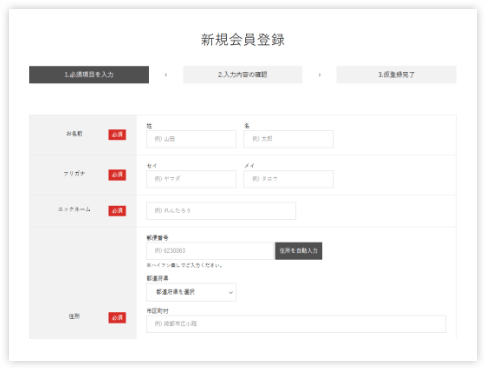Select step 2 入力内容の確認 tab
The image size is (486, 370).
[x=242, y=75]
